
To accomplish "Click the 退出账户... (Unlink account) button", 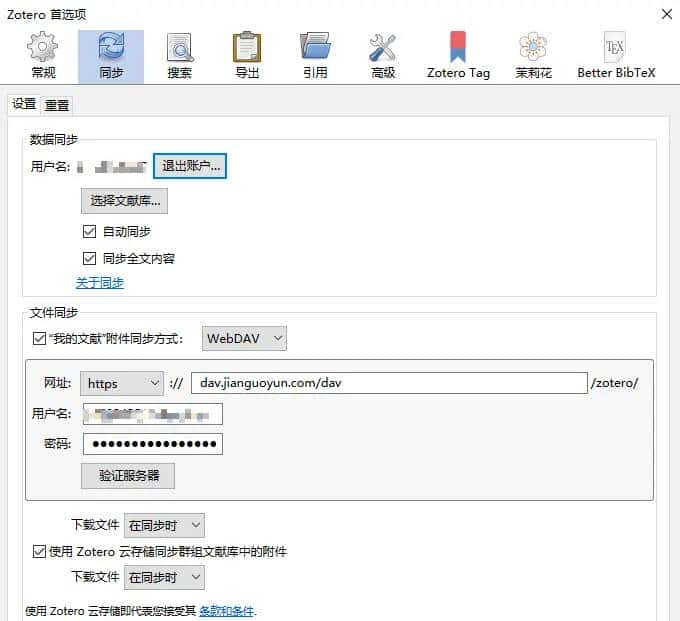I will [x=190, y=166].
